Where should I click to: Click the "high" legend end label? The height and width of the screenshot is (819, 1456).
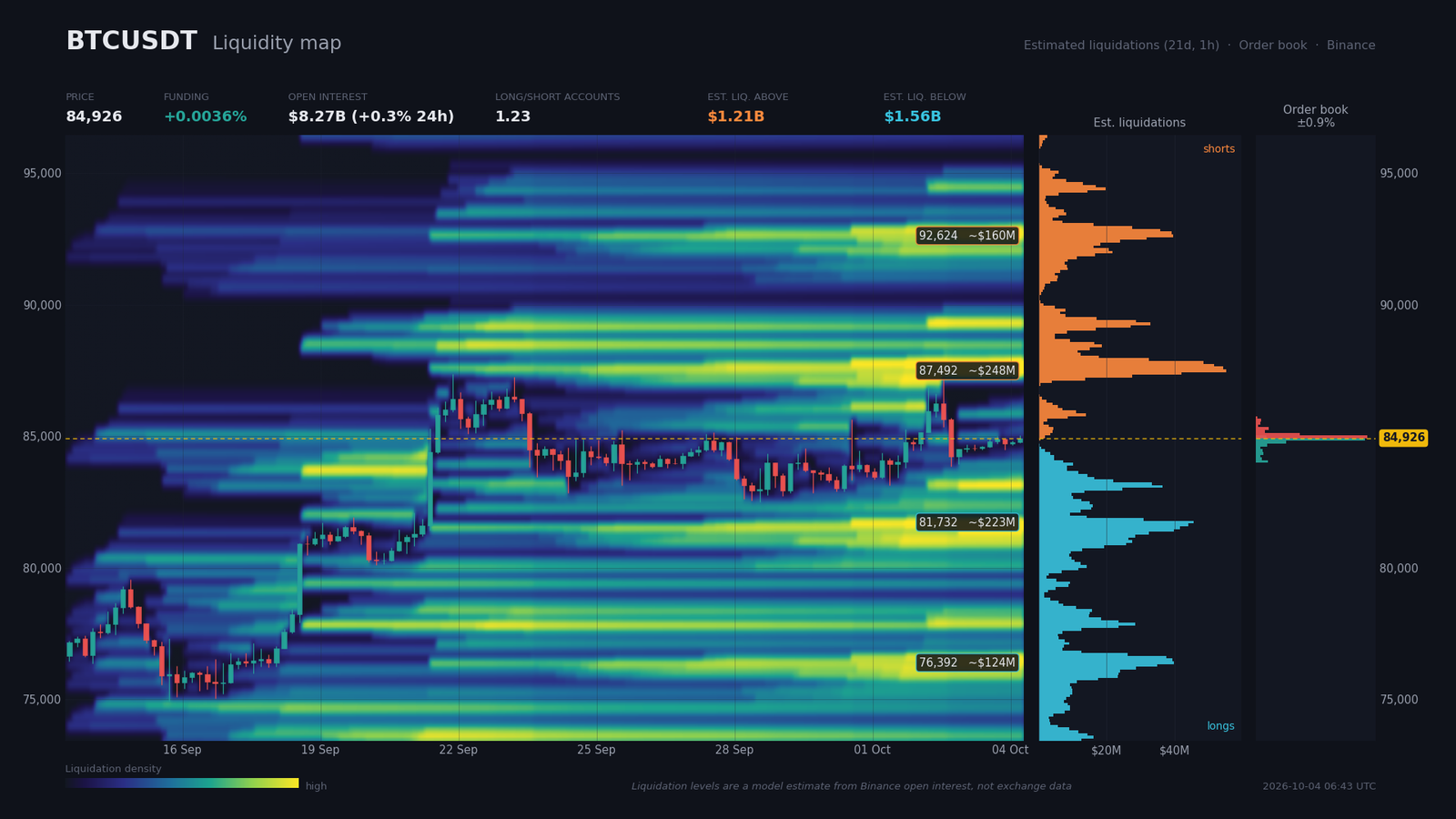coord(316,786)
